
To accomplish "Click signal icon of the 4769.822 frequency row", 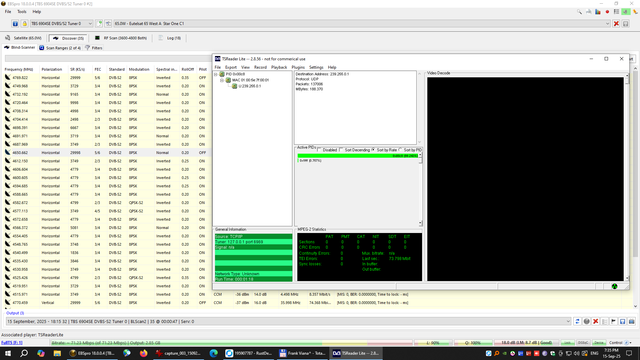I will tap(7, 78).
